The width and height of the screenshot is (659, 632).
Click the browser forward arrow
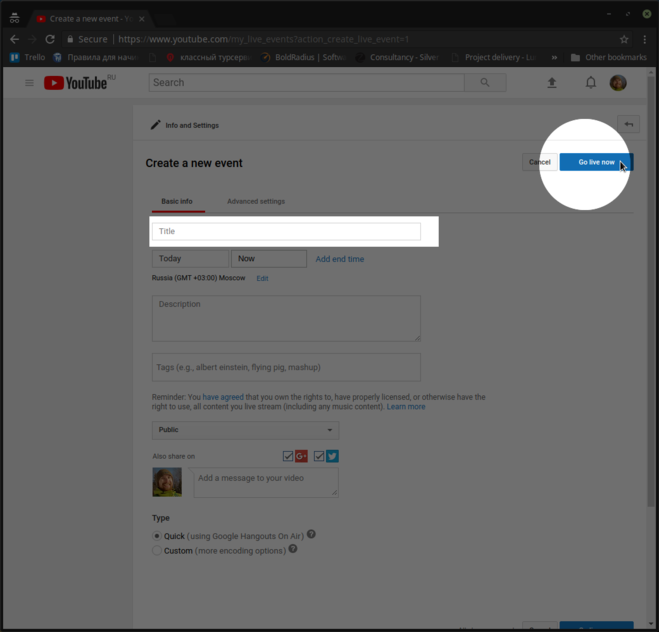pos(32,39)
